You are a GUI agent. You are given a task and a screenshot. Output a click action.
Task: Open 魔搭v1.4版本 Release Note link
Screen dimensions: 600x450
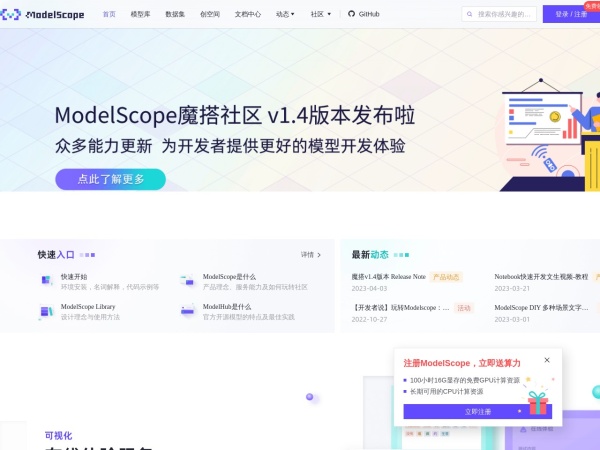click(x=388, y=277)
